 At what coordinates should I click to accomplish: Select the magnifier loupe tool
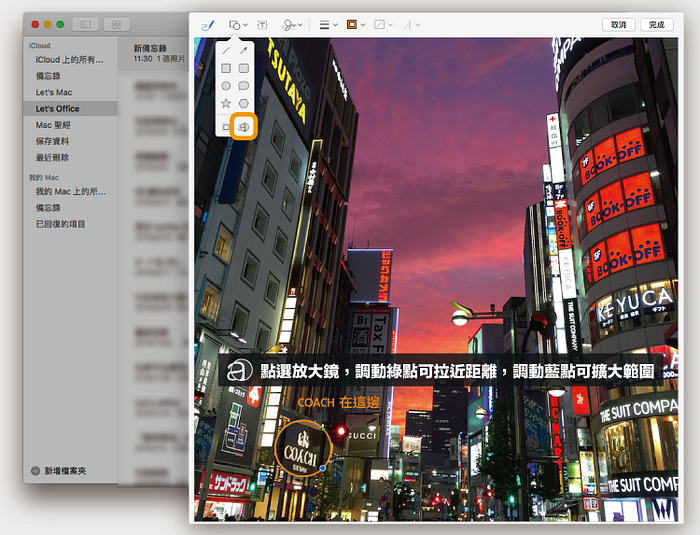coord(244,127)
